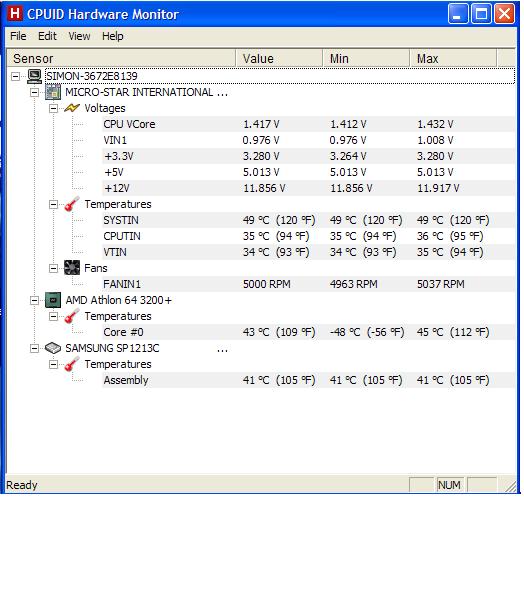Viewport: 524px width, 597px height.
Task: Click the SAMSUNG SP1213C hard drive icon
Action: pos(53,348)
